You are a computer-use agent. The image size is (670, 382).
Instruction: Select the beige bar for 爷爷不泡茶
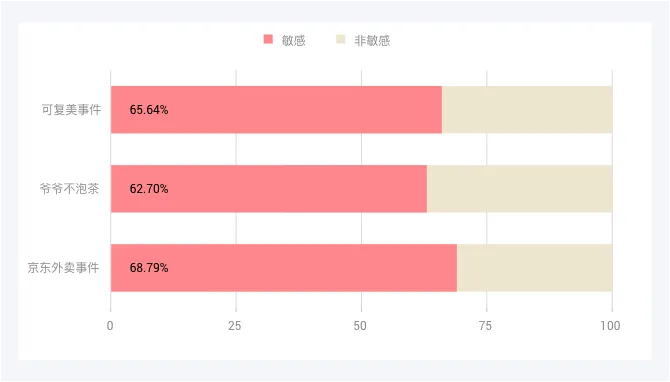coord(520,189)
